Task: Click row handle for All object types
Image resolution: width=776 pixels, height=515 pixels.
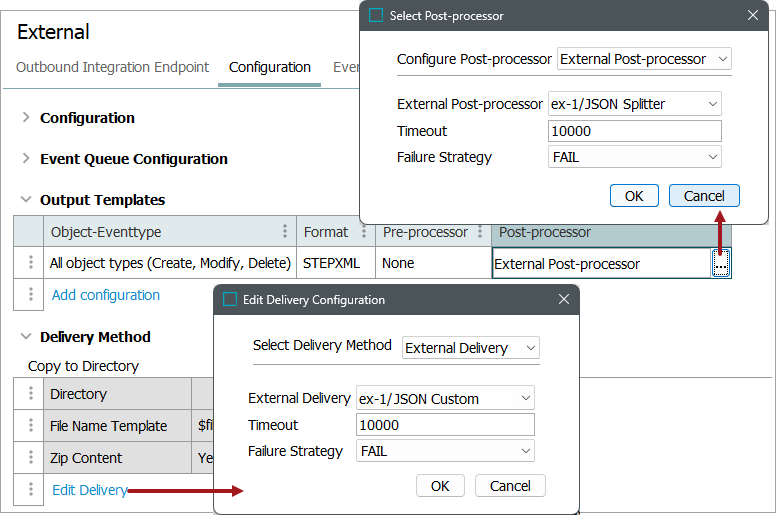Action: pyautogui.click(x=31, y=264)
